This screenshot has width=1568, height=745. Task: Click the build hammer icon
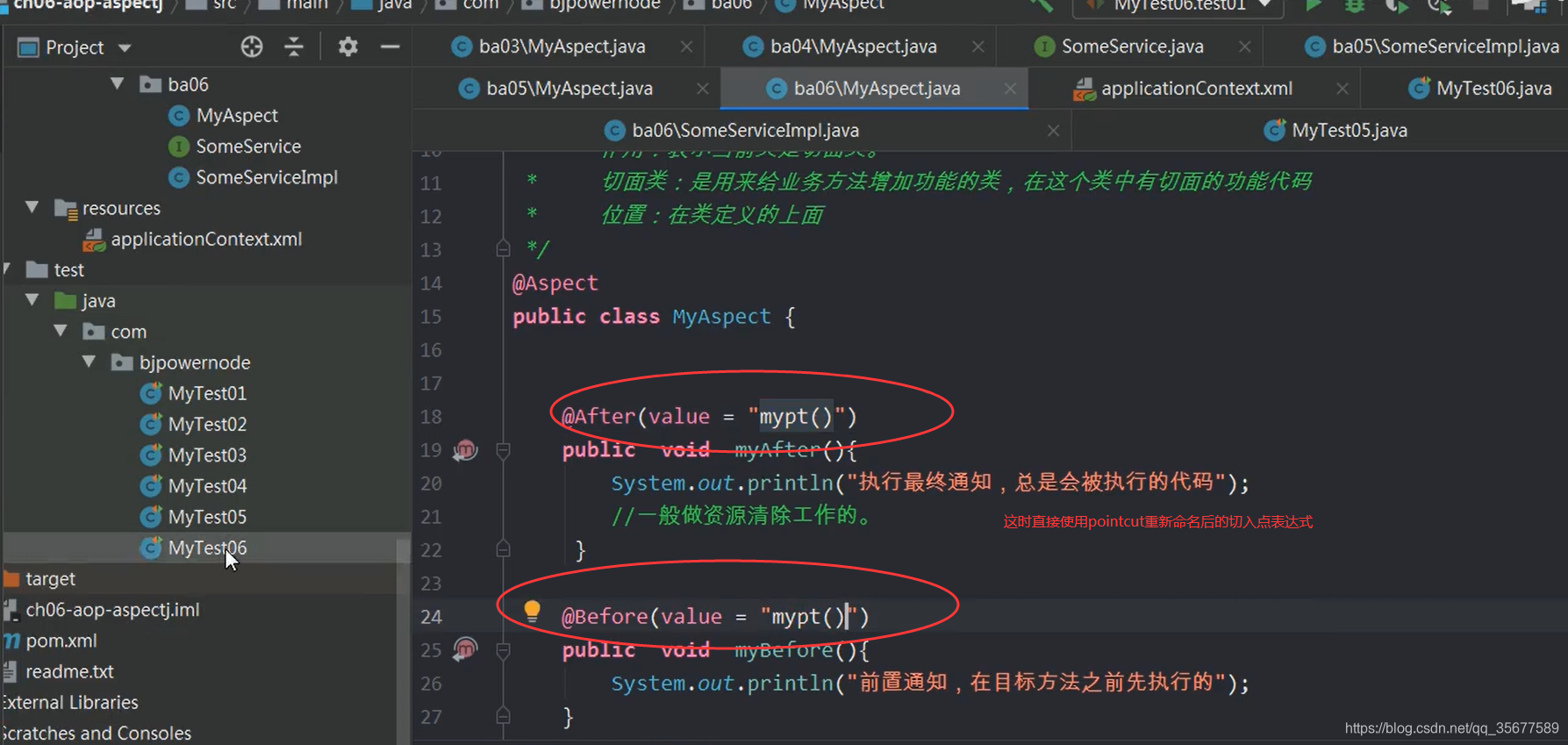click(x=1042, y=5)
